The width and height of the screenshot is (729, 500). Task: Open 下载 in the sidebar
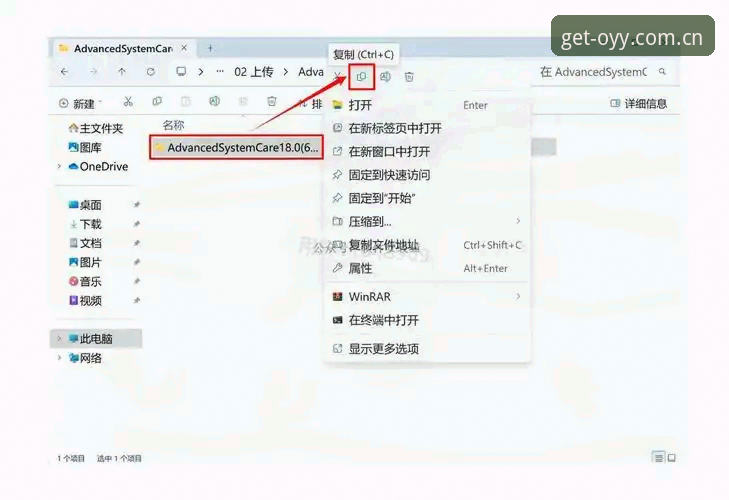(x=85, y=224)
